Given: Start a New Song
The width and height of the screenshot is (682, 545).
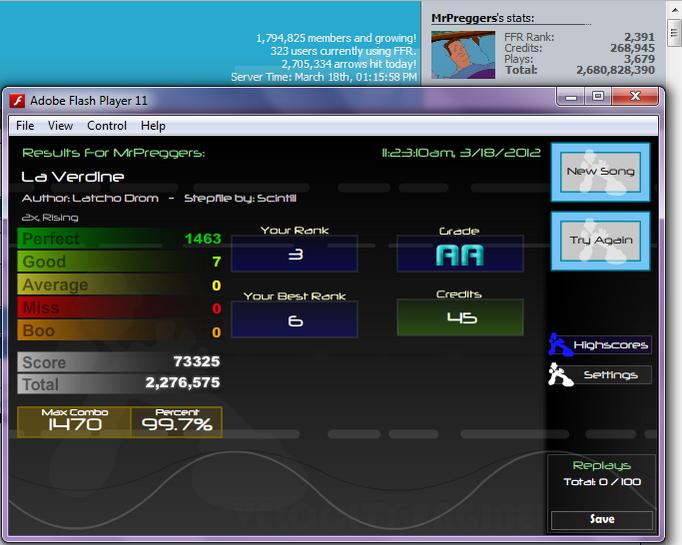Looking at the screenshot, I should pos(600,172).
